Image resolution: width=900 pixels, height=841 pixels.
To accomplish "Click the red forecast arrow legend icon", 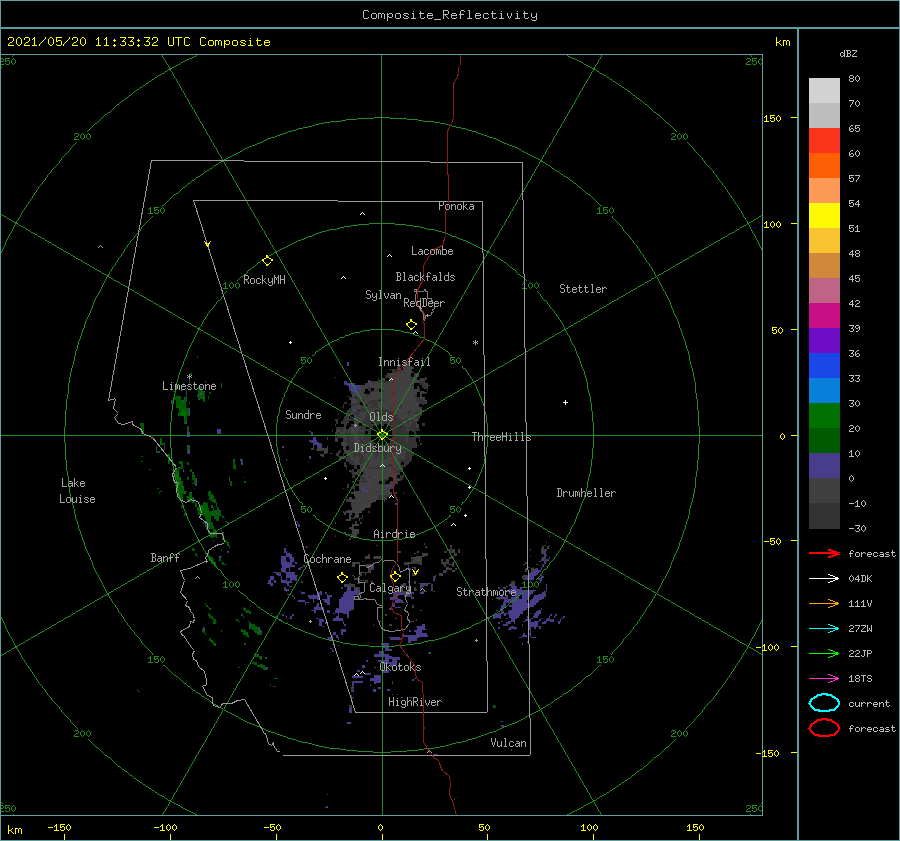I will 824,553.
